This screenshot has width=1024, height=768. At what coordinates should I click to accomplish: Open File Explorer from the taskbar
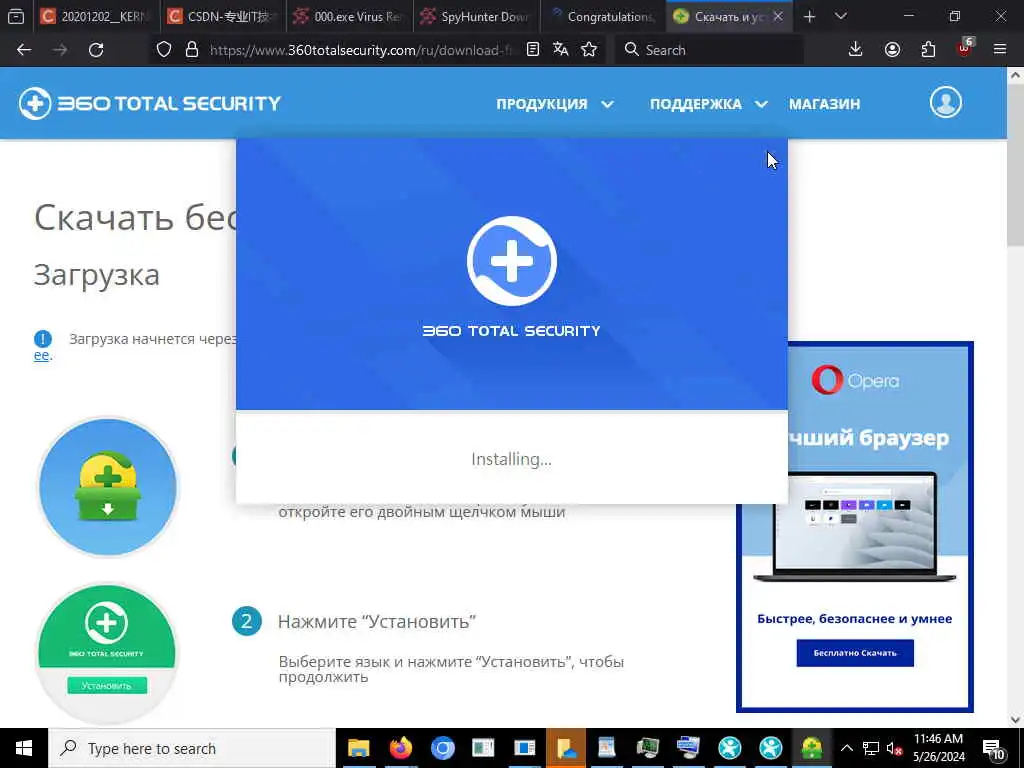[358, 748]
